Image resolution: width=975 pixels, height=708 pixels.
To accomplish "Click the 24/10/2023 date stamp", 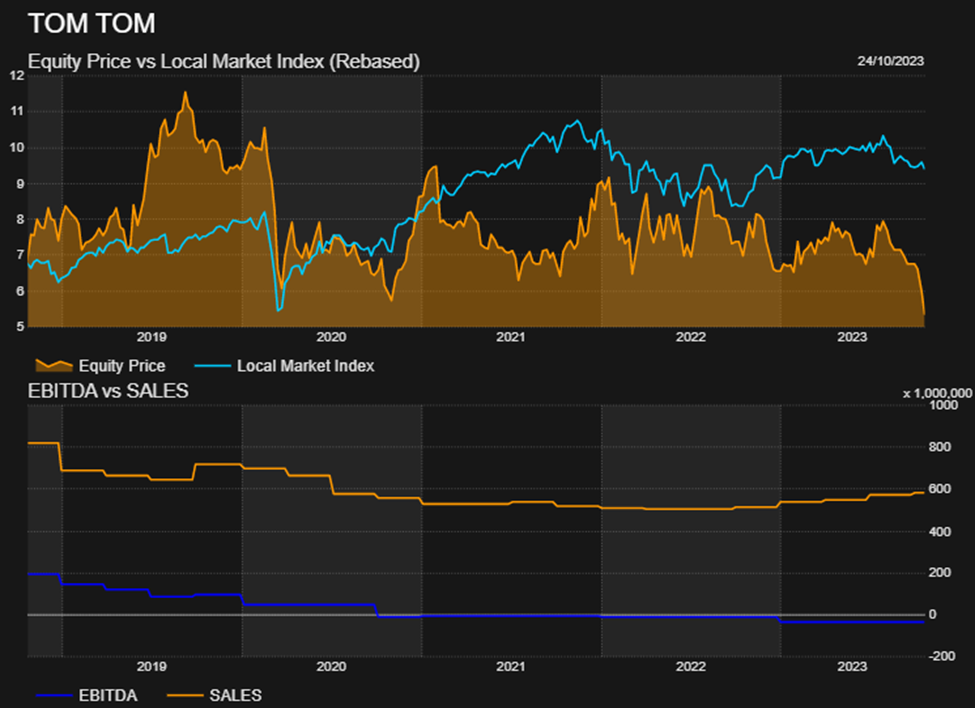I will (x=890, y=61).
